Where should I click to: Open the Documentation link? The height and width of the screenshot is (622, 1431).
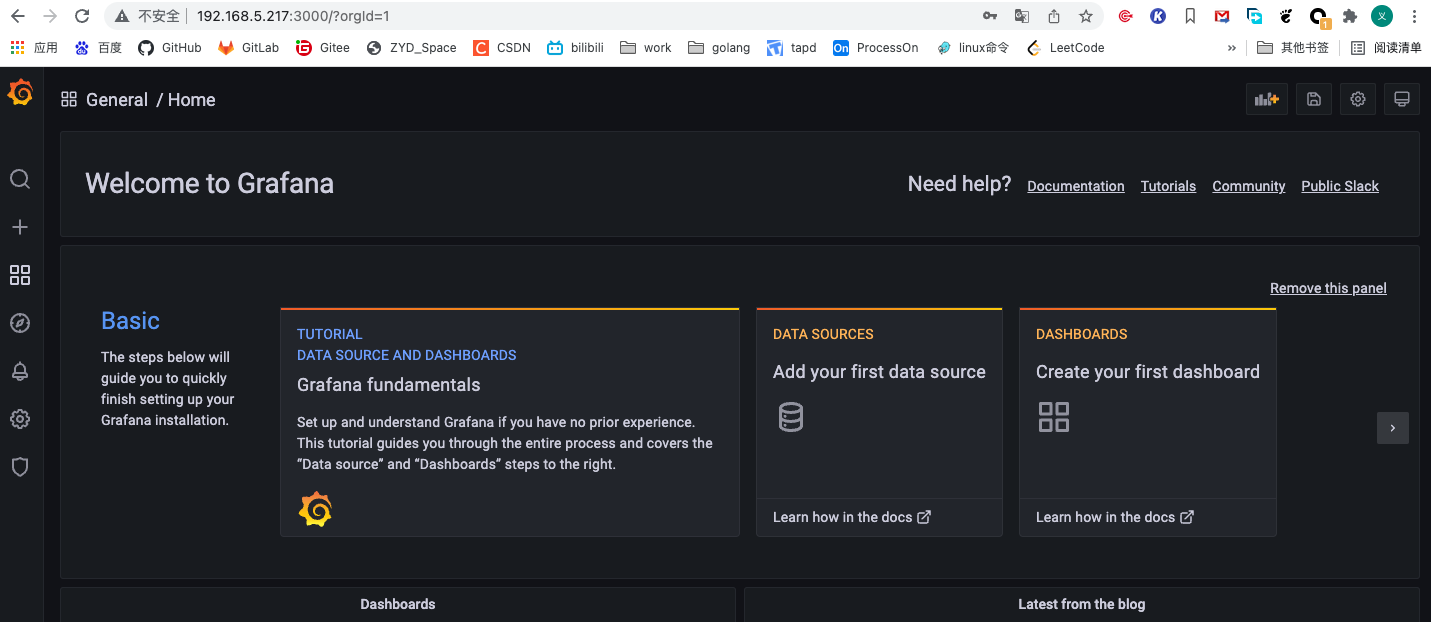(1076, 186)
